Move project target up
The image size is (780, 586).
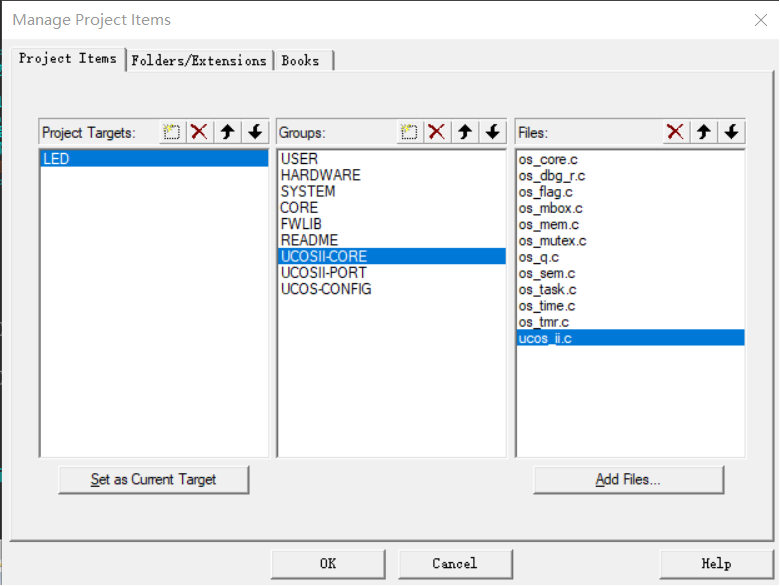(x=227, y=132)
